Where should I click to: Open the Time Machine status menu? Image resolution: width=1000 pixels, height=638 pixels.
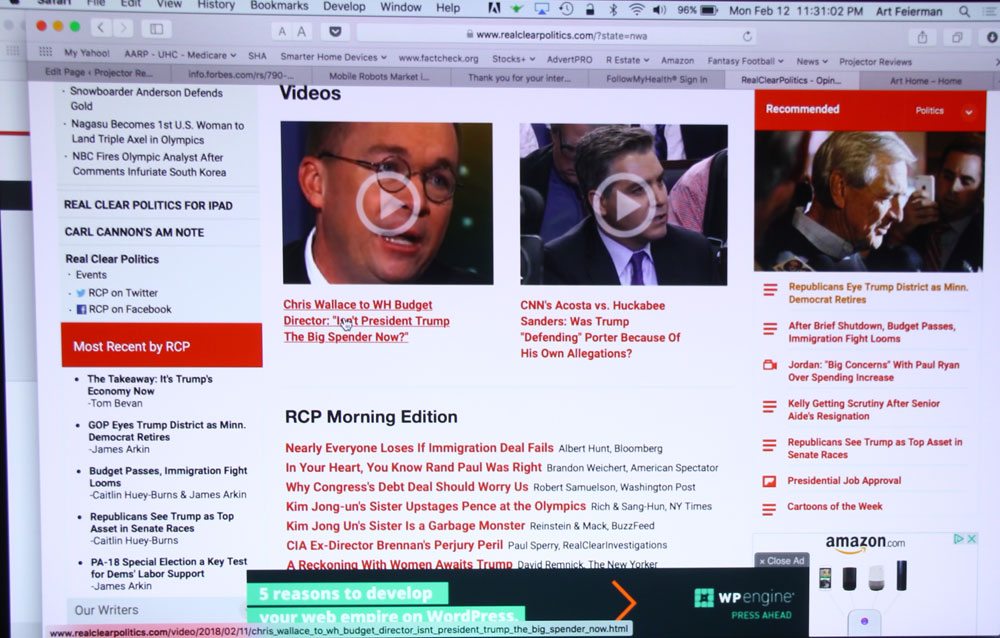pyautogui.click(x=566, y=9)
